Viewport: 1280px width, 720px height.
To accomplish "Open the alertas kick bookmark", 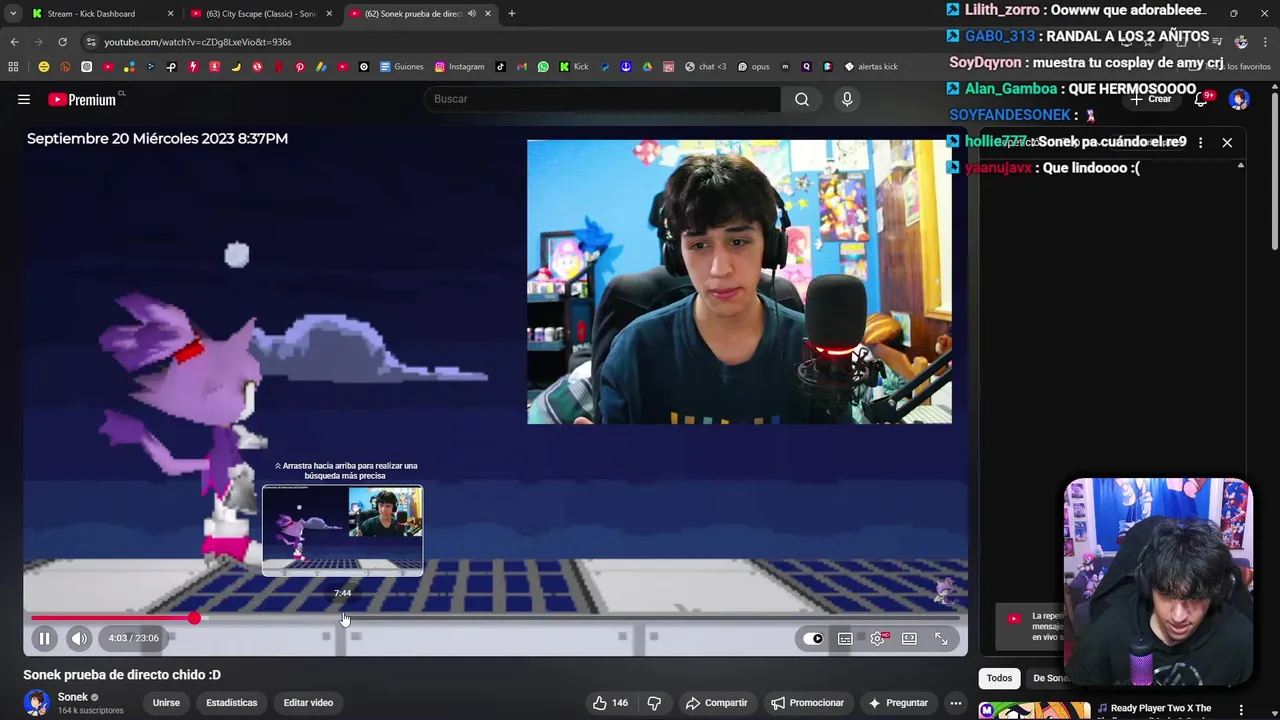I will click(871, 67).
